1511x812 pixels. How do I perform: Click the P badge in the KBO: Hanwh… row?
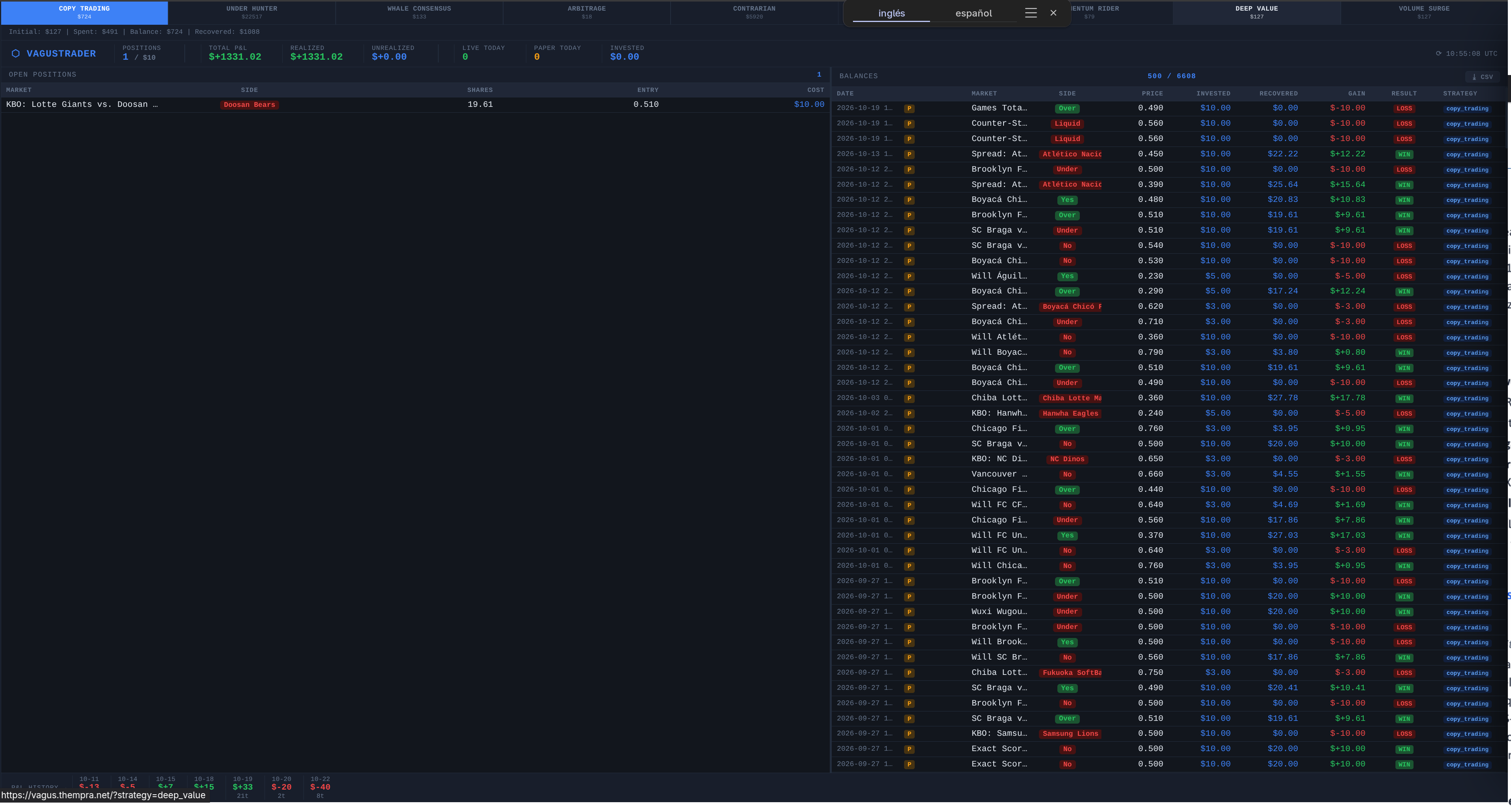pyautogui.click(x=909, y=414)
